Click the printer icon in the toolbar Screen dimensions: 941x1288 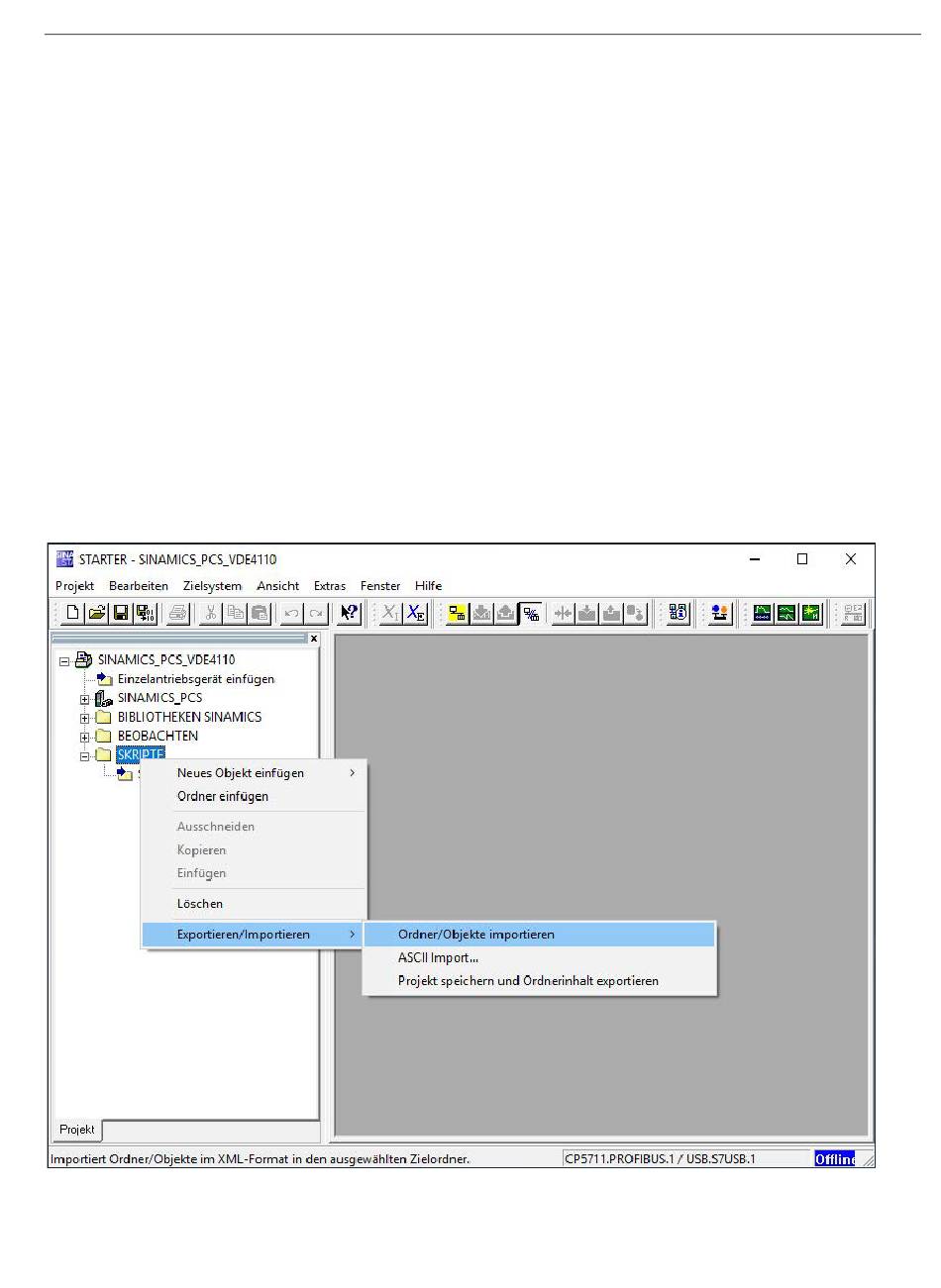[178, 614]
